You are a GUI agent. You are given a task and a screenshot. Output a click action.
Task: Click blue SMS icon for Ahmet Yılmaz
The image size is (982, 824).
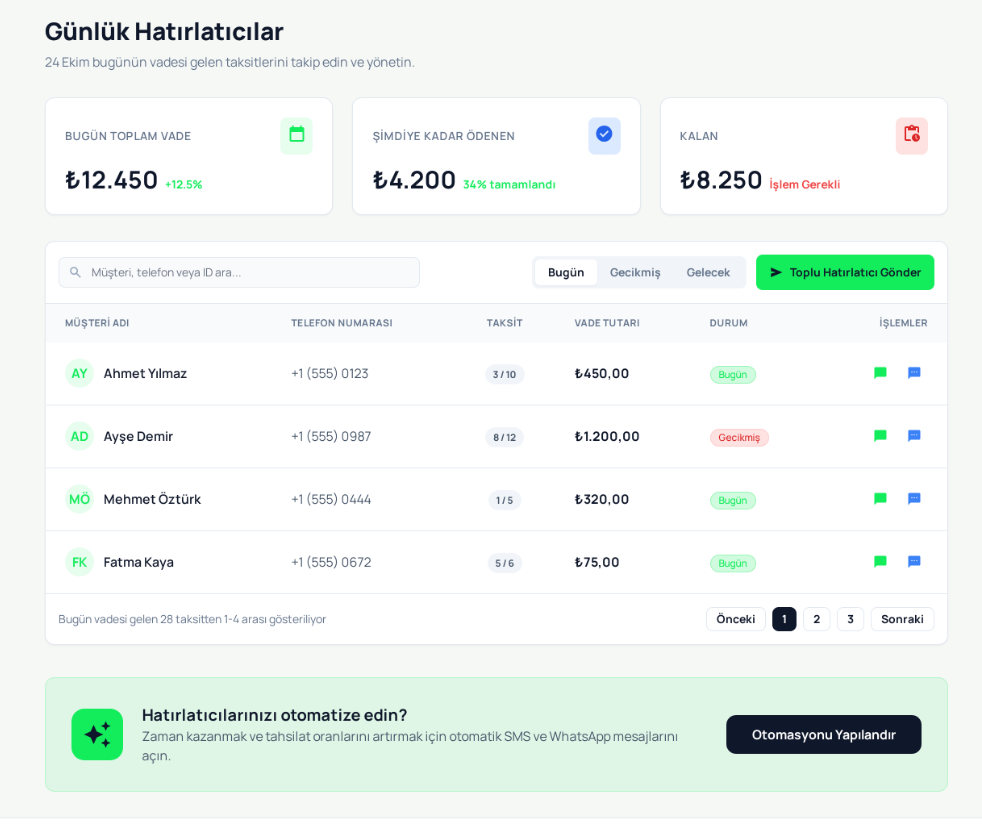tap(914, 373)
